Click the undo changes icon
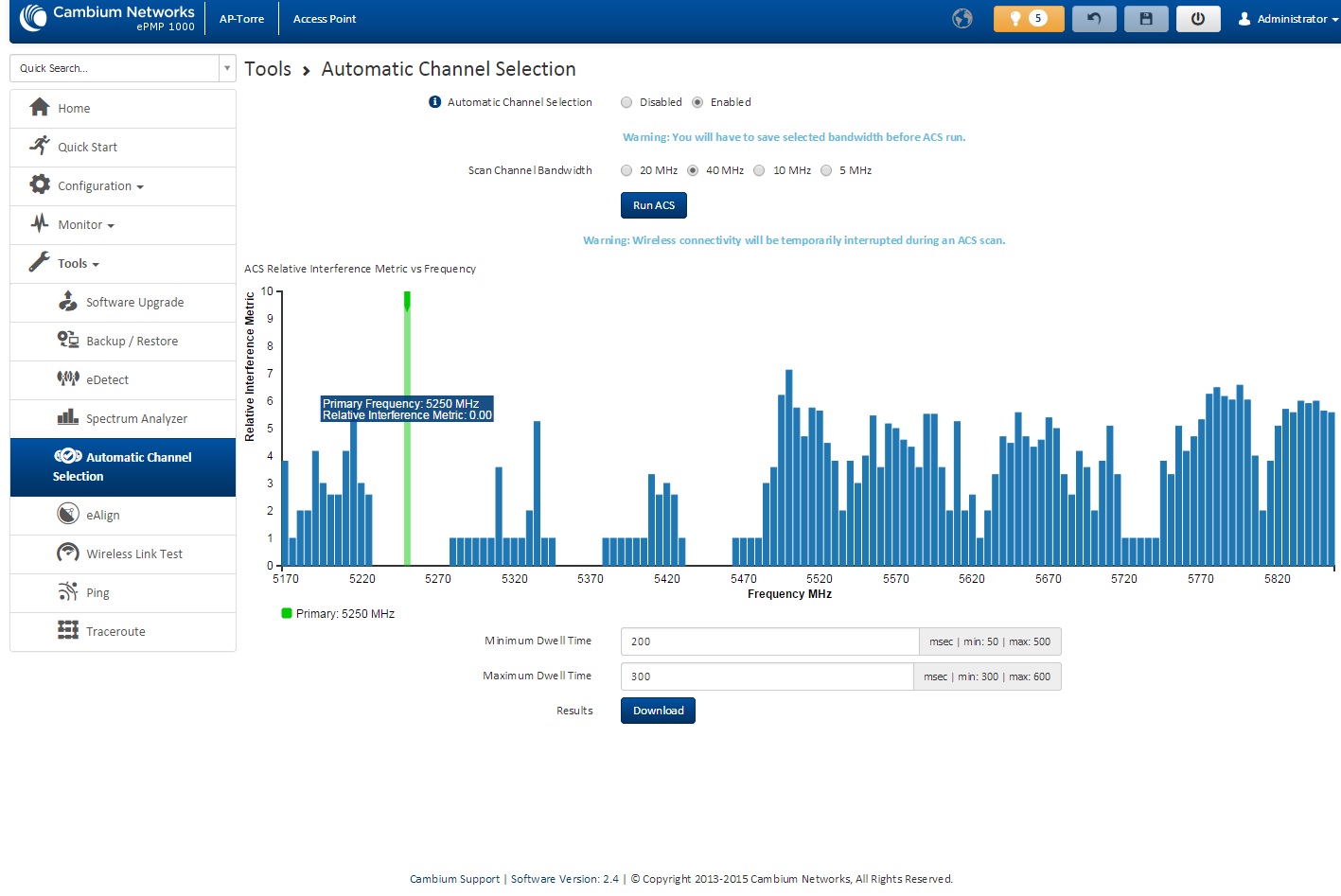 (x=1094, y=19)
